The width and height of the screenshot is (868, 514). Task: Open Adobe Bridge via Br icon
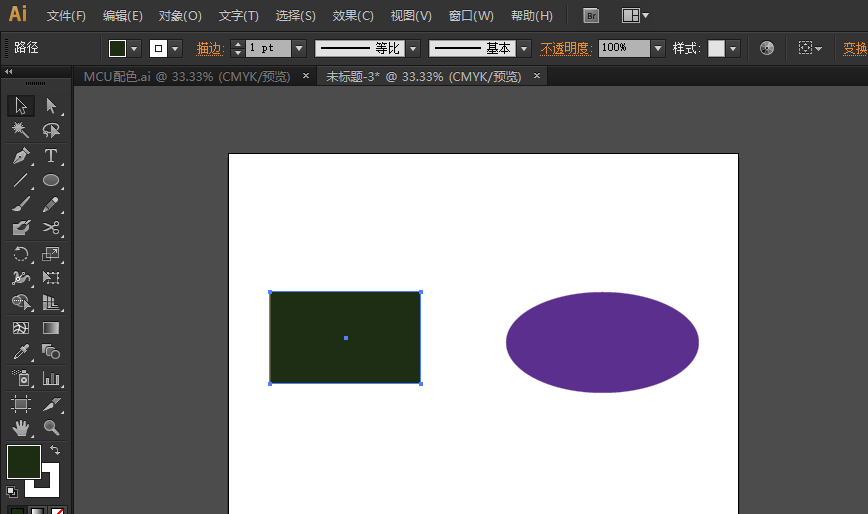tap(591, 15)
